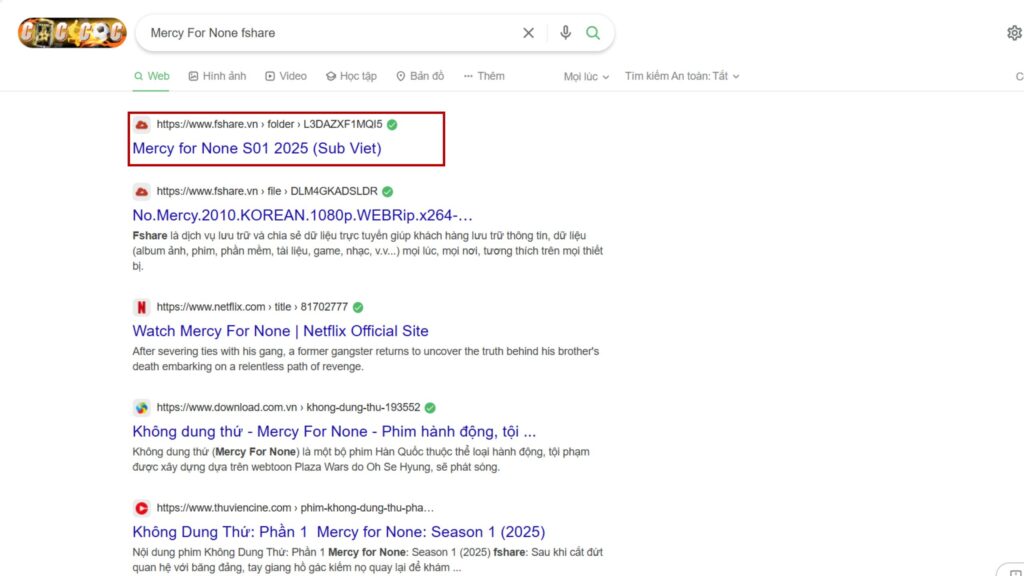1024x576 pixels.
Task: Open 'Không Dung Thứ: Phần 1' thuviencine result
Action: [338, 532]
